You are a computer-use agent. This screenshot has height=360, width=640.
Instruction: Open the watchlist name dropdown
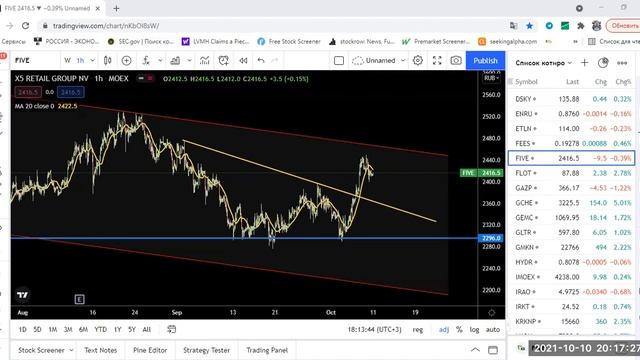543,63
